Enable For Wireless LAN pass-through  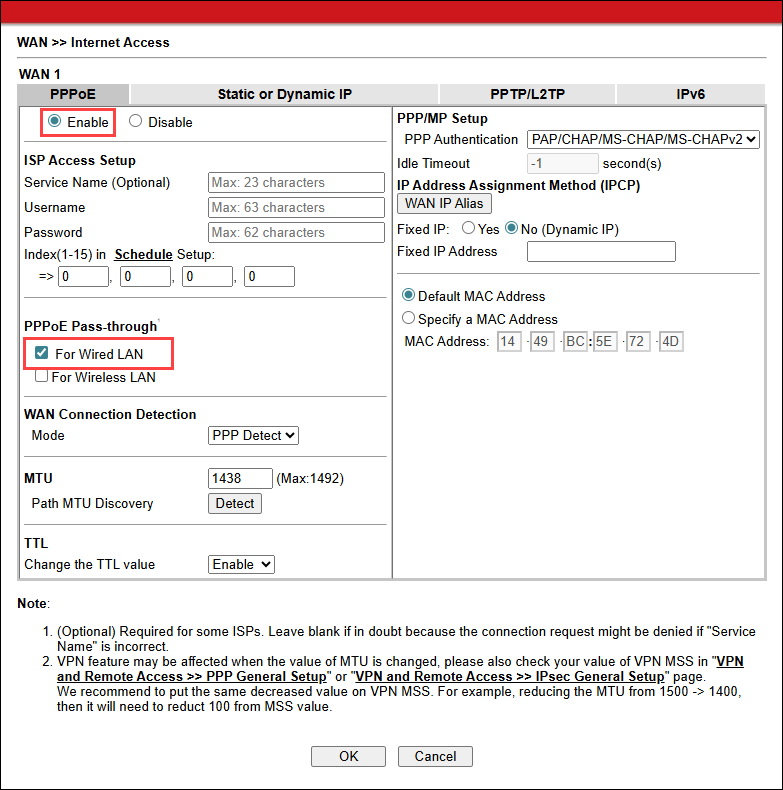41,377
